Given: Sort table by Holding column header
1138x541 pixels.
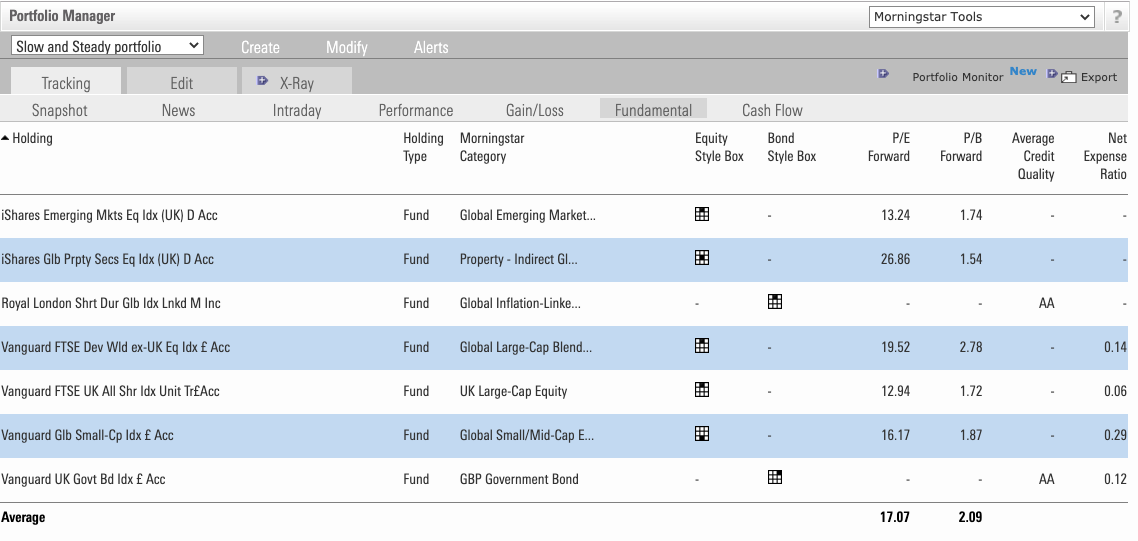Looking at the screenshot, I should click(32, 139).
